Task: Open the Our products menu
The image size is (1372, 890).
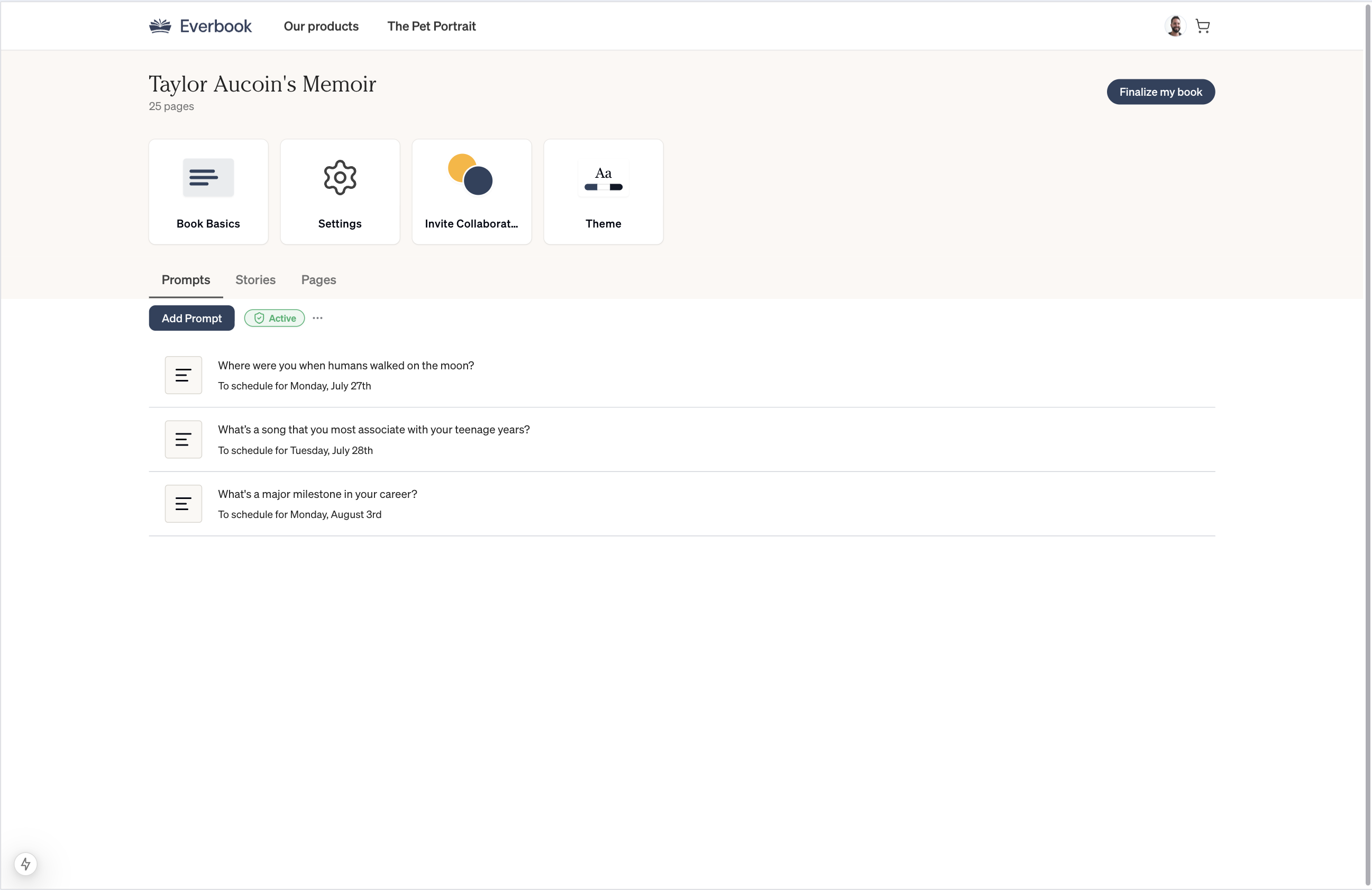Action: [x=321, y=26]
